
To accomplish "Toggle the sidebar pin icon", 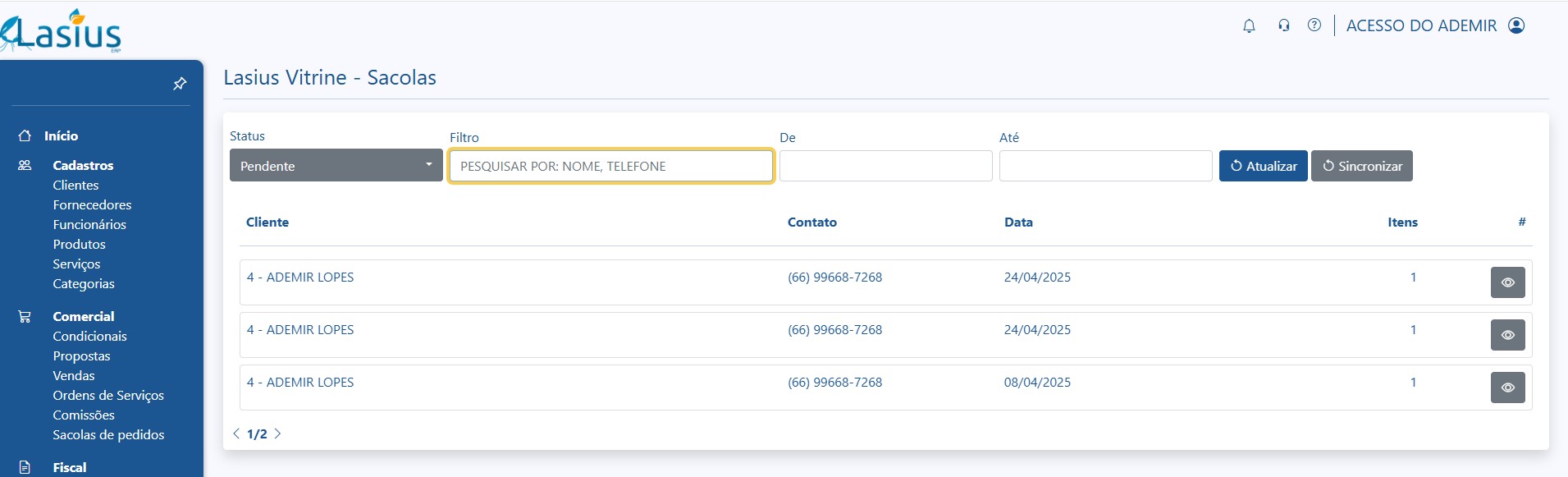I will 180,84.
